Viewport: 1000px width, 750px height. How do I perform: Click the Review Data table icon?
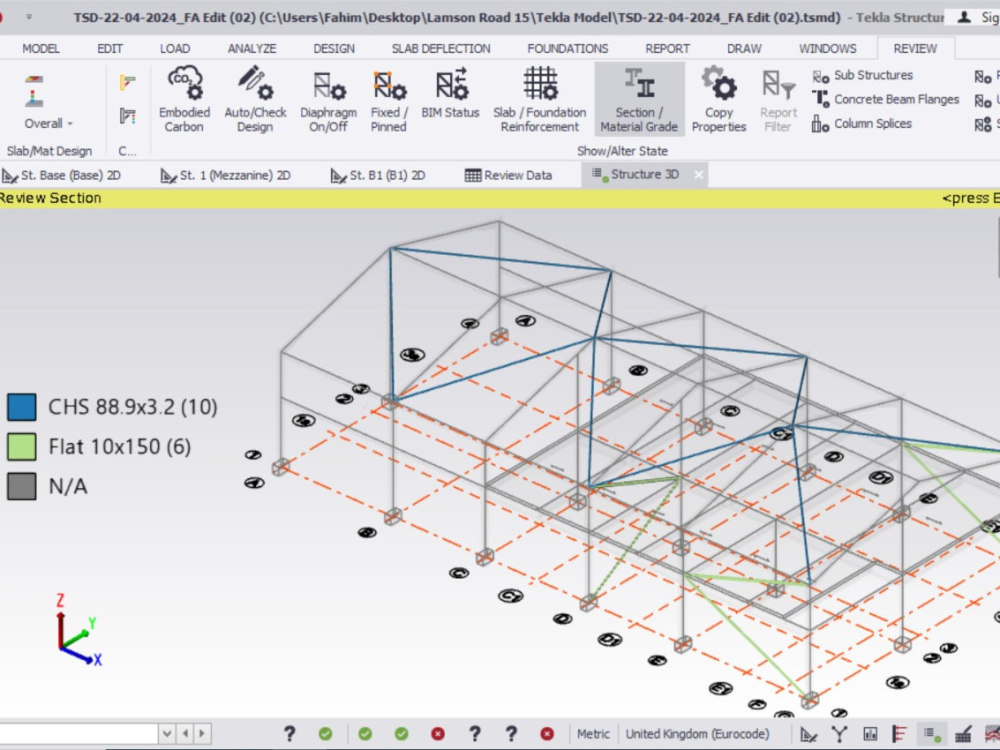tap(473, 175)
